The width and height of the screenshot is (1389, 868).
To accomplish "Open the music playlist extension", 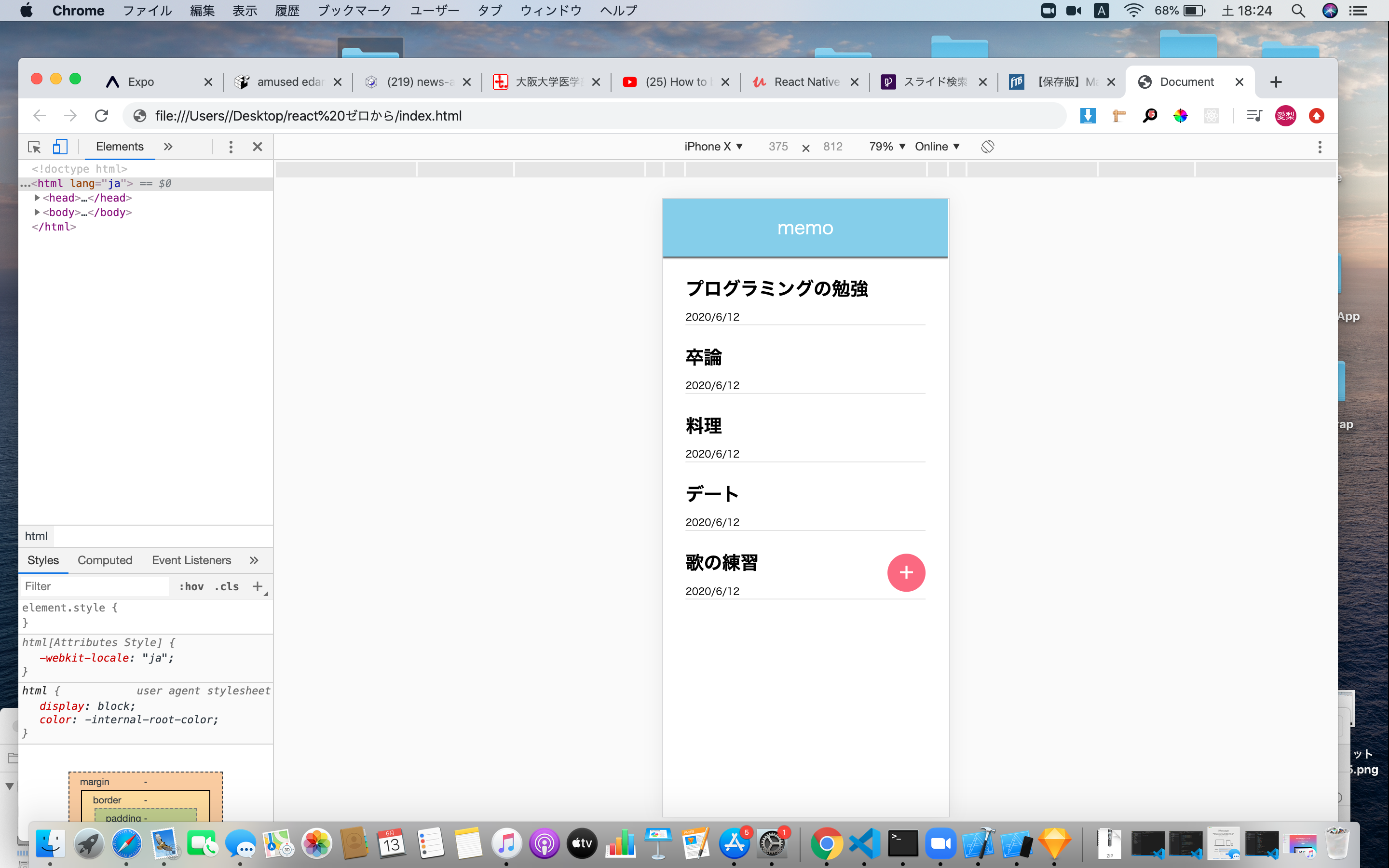I will pyautogui.click(x=1255, y=115).
